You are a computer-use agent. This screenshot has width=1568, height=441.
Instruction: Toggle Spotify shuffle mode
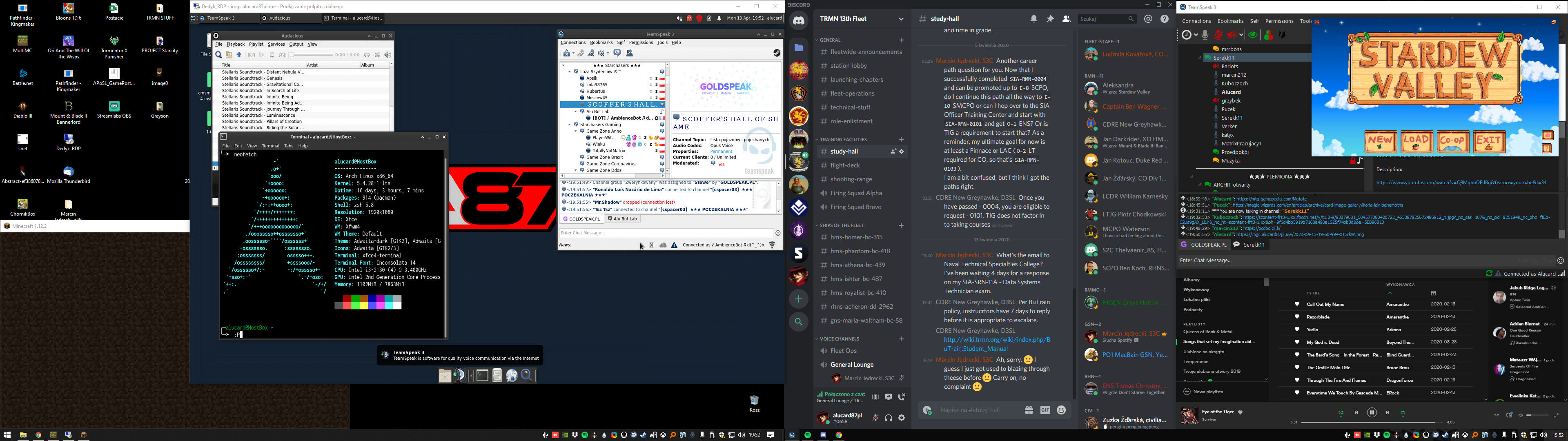pos(1341,413)
